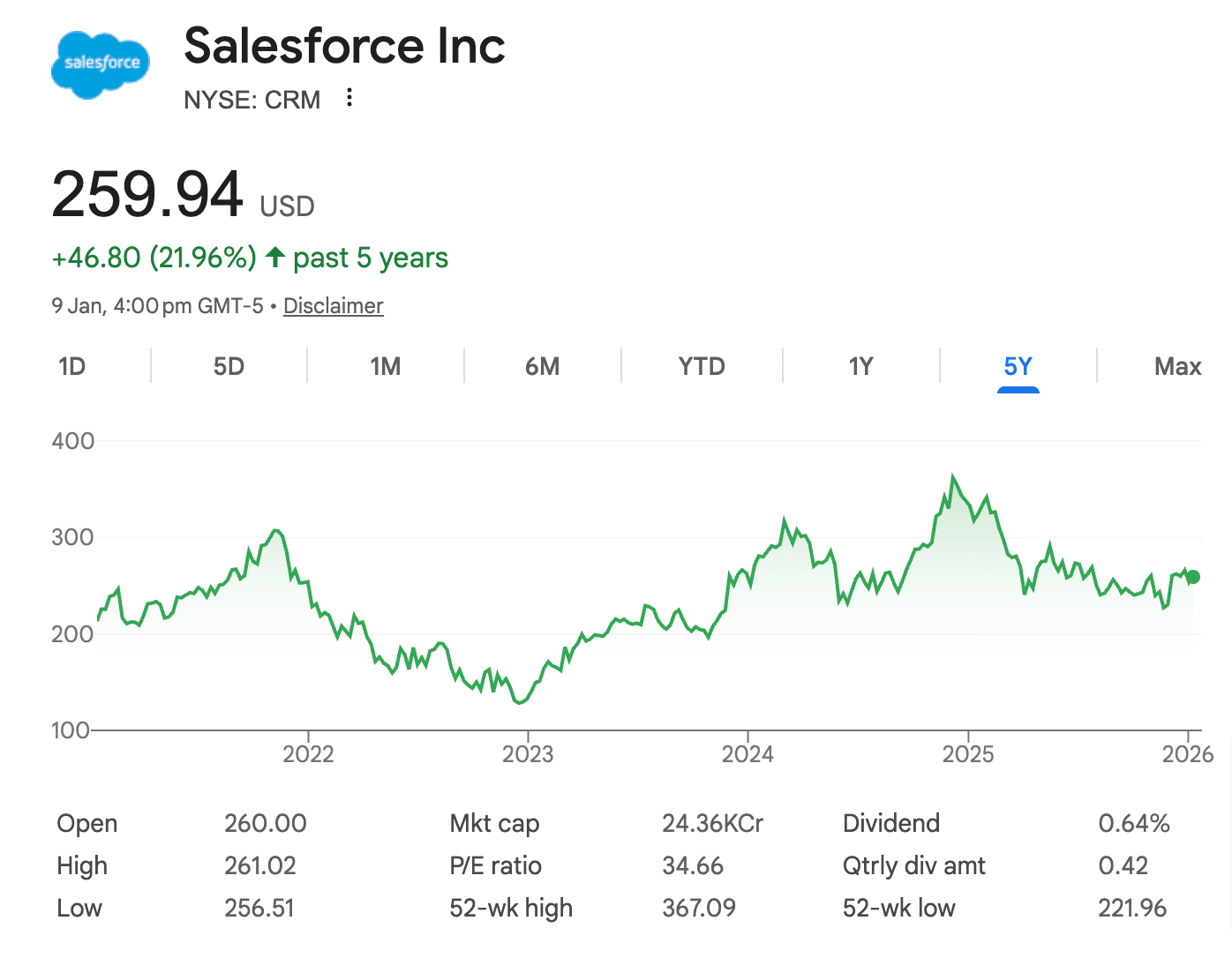Click the 2024 x-axis year label
Image resolution: width=1232 pixels, height=958 pixels.
pos(747,754)
